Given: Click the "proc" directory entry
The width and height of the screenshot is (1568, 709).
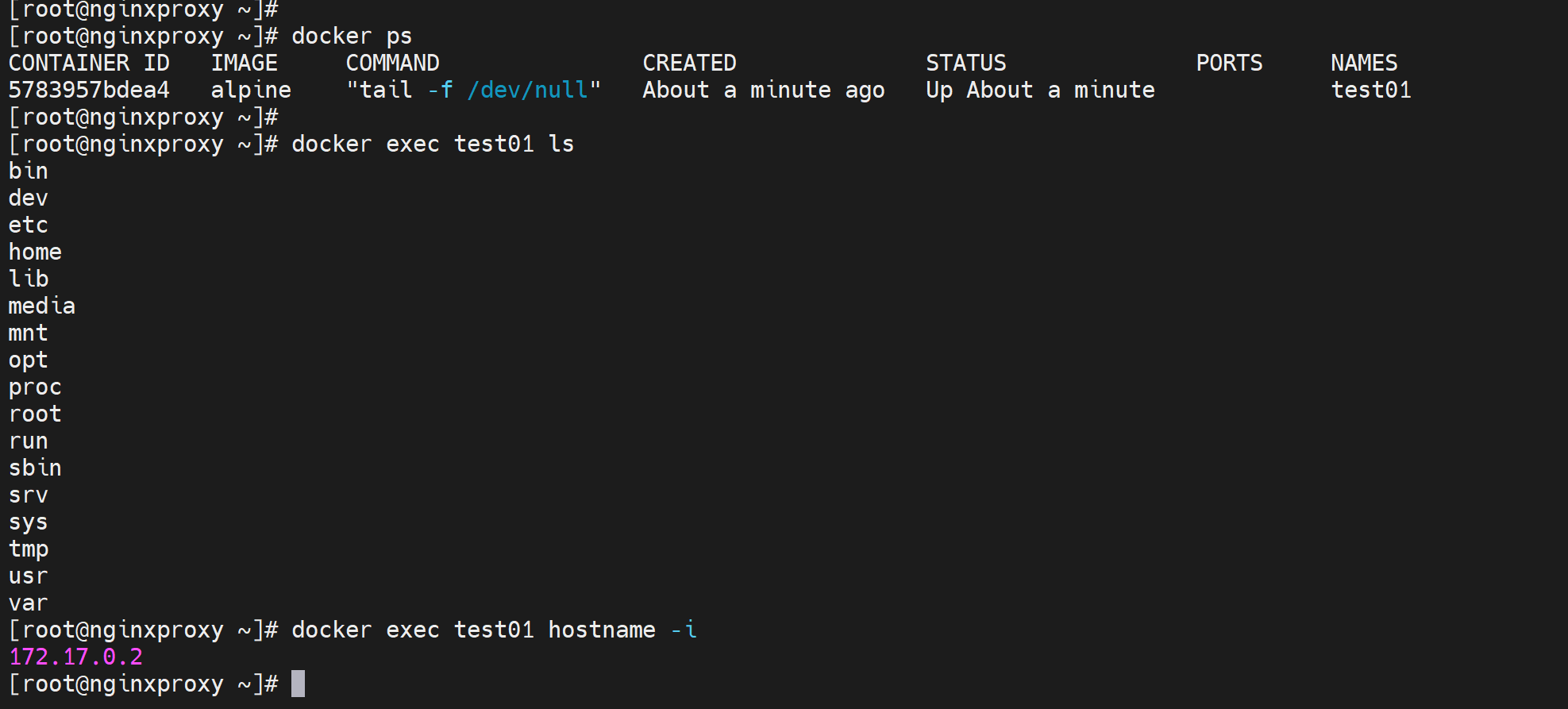Looking at the screenshot, I should 35,387.
